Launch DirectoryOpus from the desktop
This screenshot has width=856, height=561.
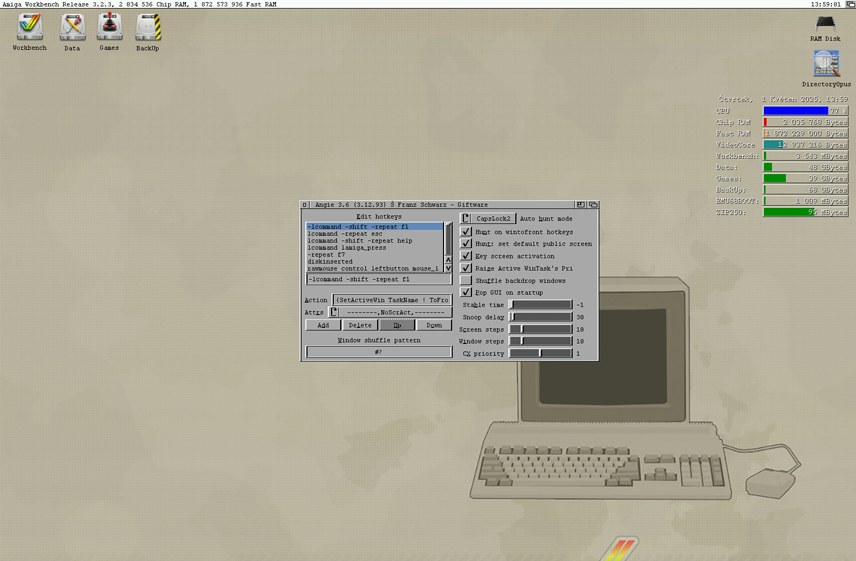coord(826,65)
